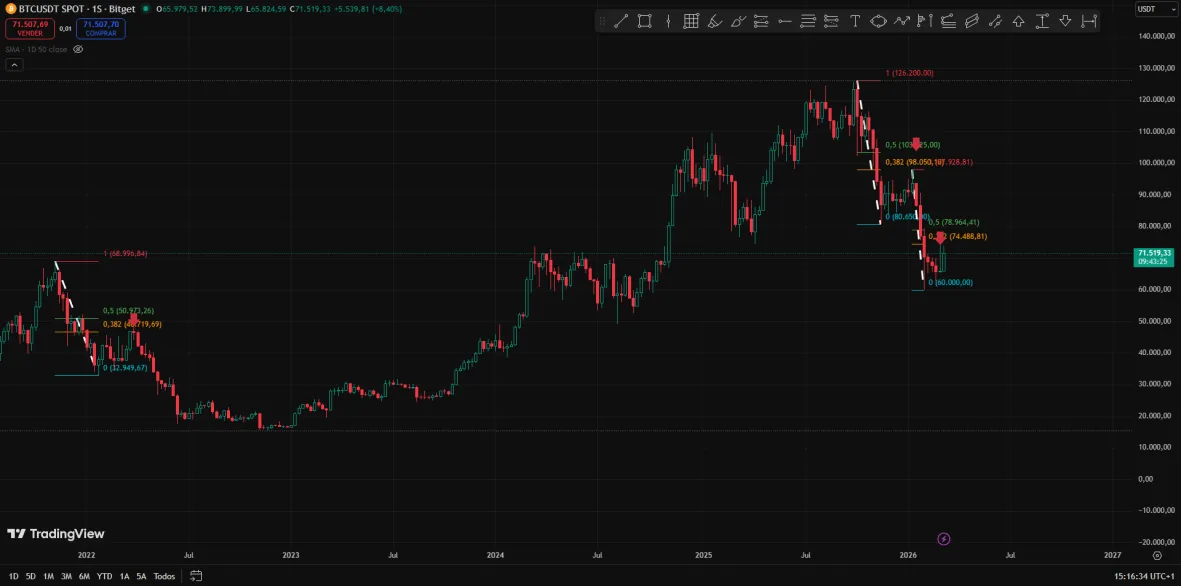Click the 2026 label on time axis
The height and width of the screenshot is (586, 1181).
908,555
